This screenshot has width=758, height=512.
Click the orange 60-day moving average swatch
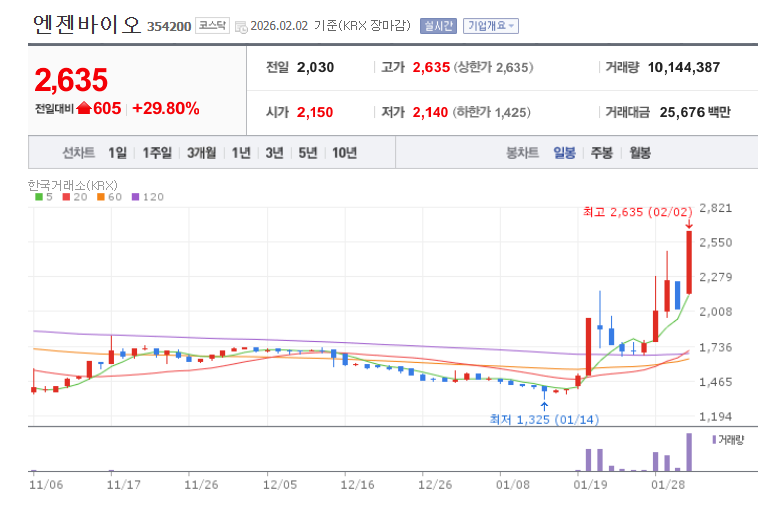pos(101,197)
